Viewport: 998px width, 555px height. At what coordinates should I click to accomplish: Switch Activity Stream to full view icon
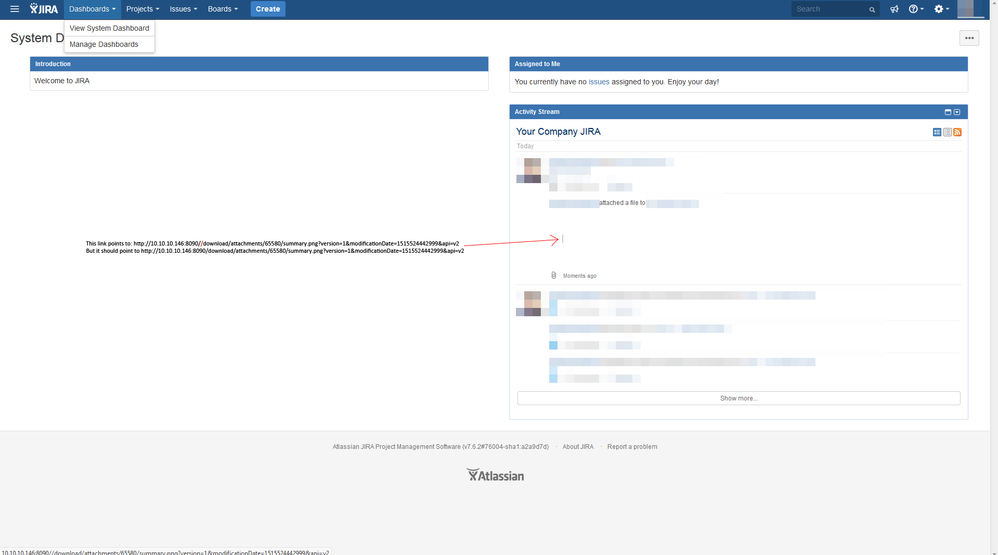coord(937,132)
